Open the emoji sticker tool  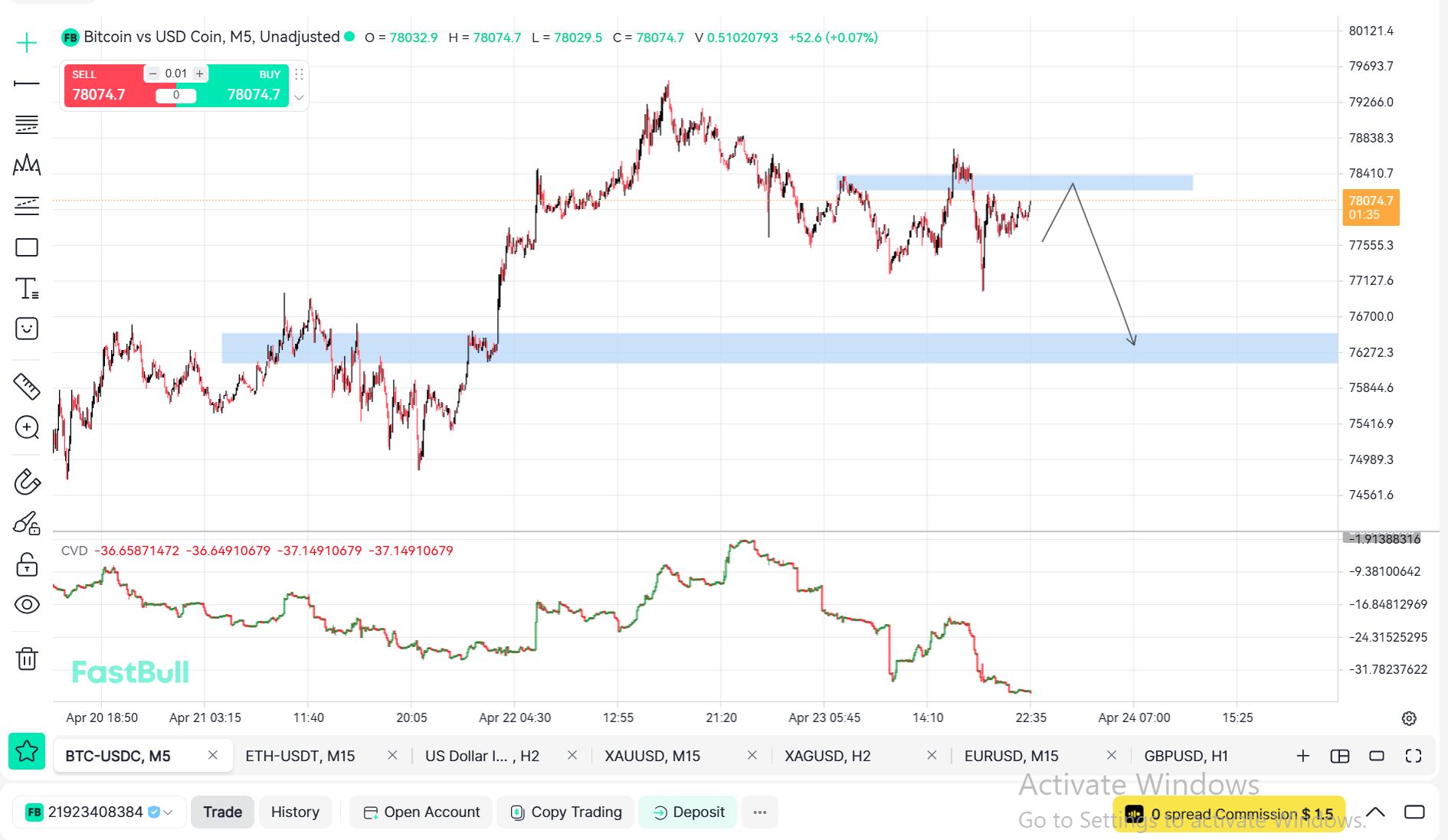point(27,329)
